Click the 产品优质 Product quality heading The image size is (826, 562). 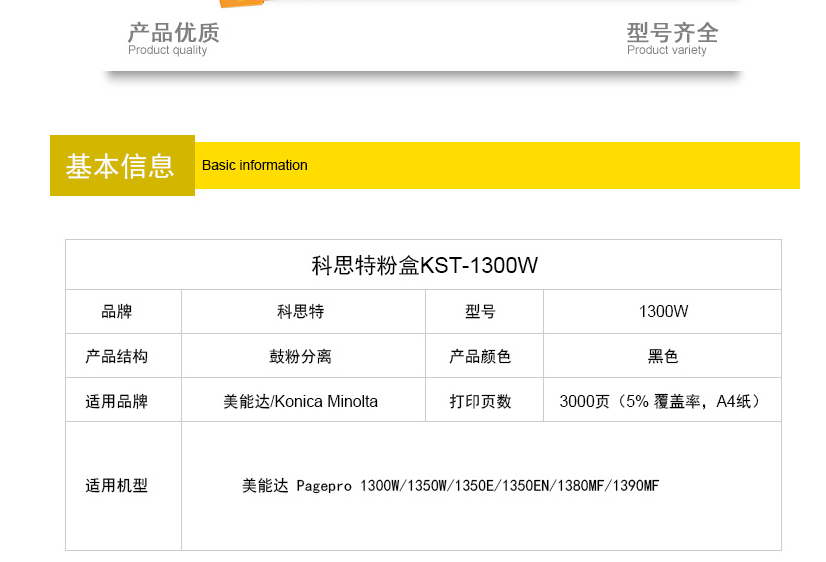point(173,38)
